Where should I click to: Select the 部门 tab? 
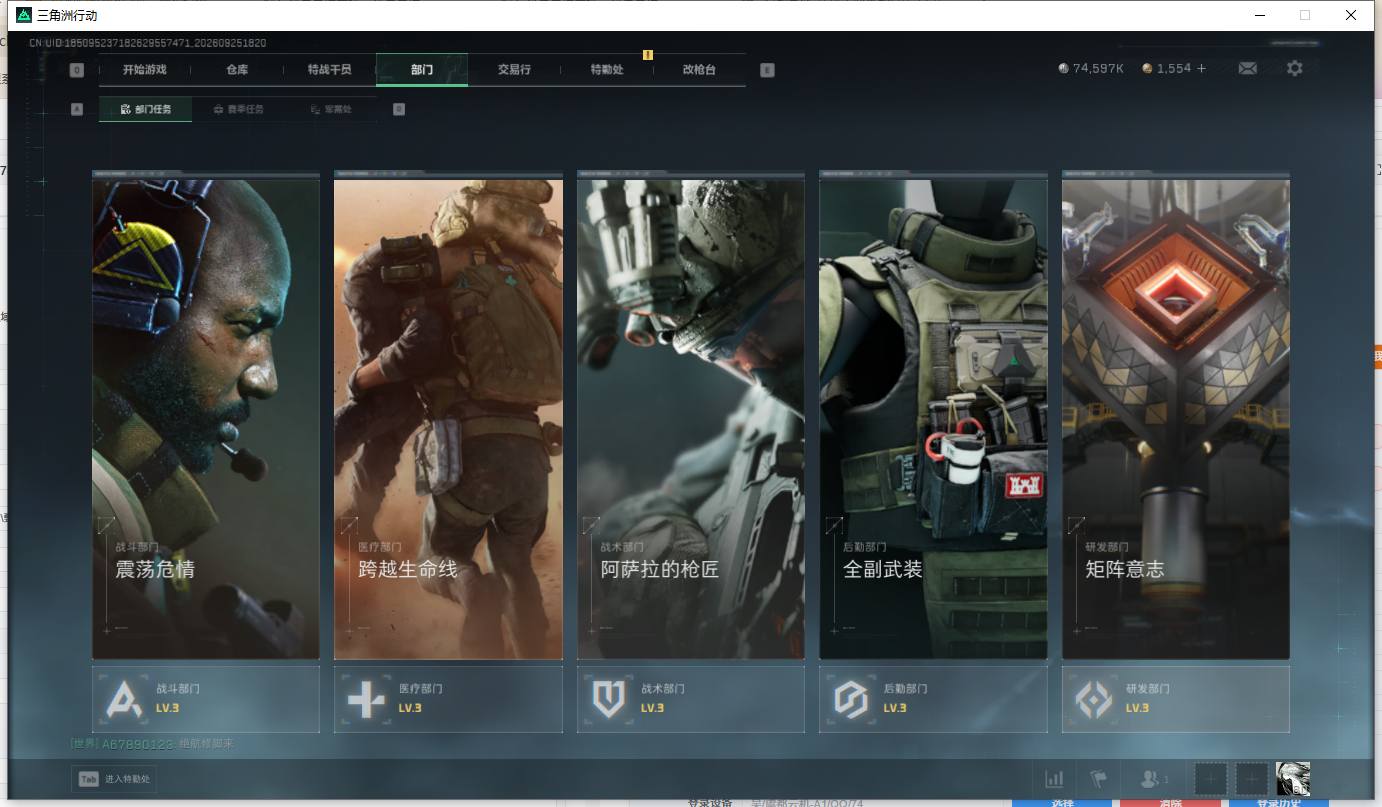422,70
